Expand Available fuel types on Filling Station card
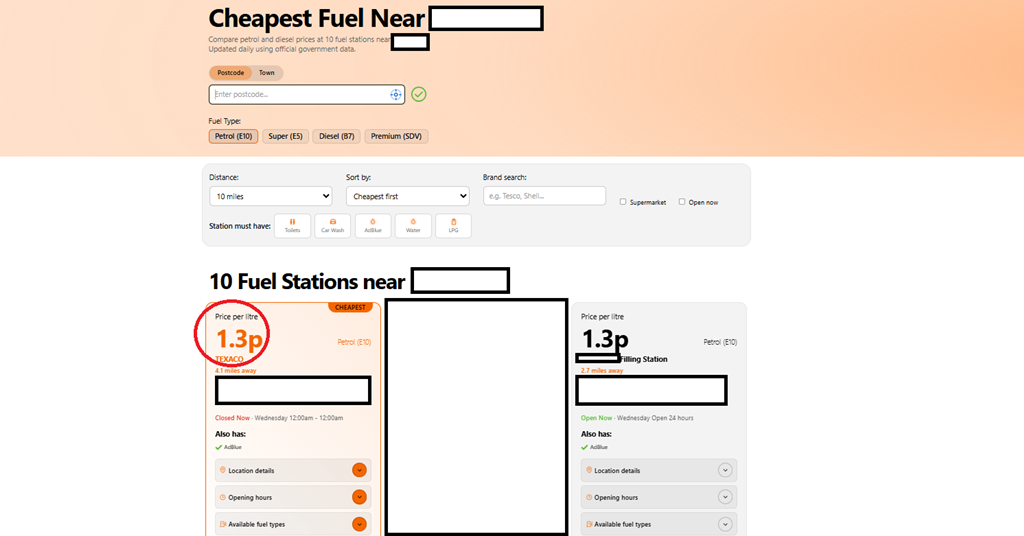This screenshot has width=1024, height=536. click(x=659, y=524)
